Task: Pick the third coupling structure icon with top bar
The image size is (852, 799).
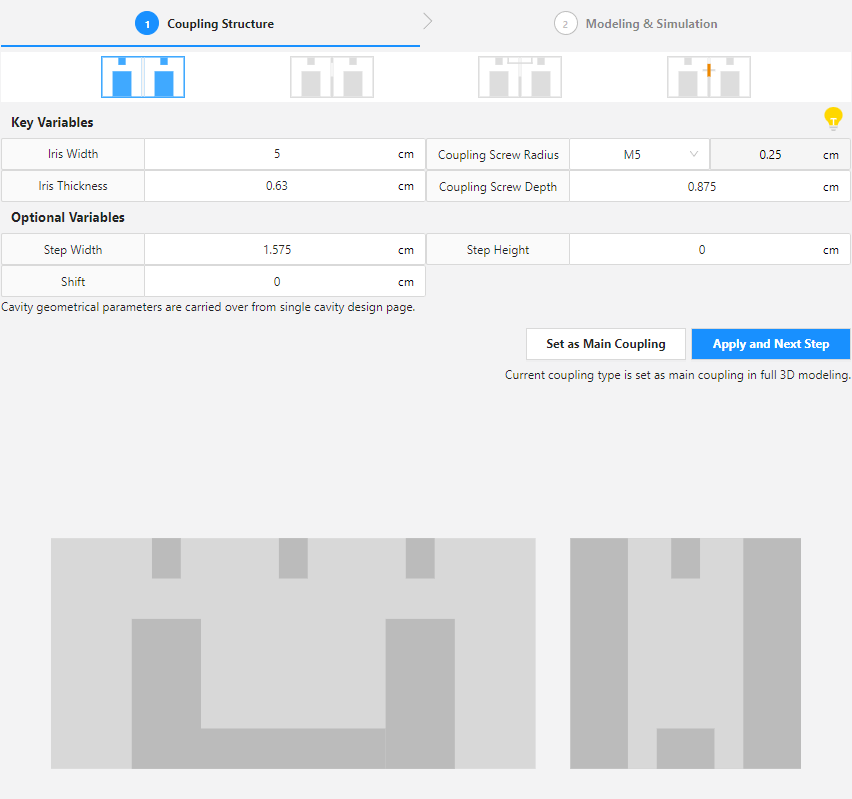Action: 520,77
